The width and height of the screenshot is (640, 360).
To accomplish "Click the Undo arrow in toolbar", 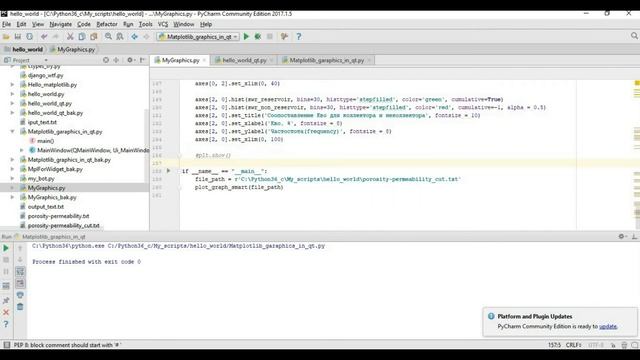I will (x=44, y=37).
